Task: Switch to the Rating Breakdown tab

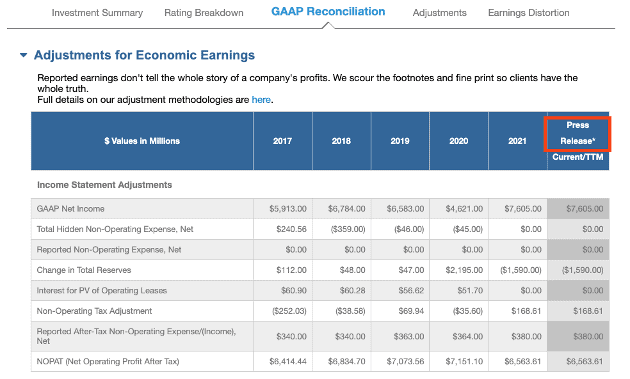Action: [204, 13]
